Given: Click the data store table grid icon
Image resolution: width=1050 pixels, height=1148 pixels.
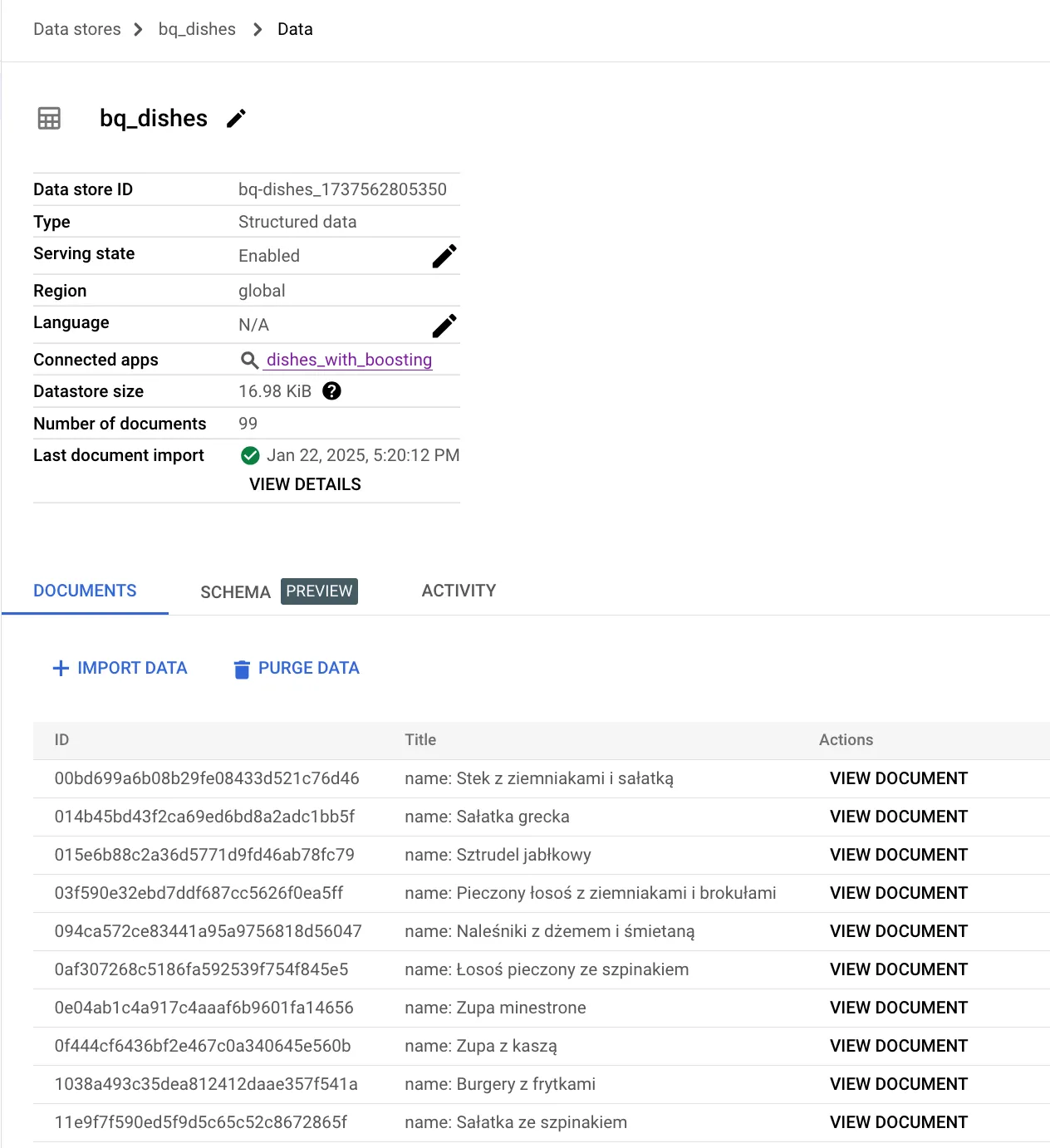Looking at the screenshot, I should [49, 119].
